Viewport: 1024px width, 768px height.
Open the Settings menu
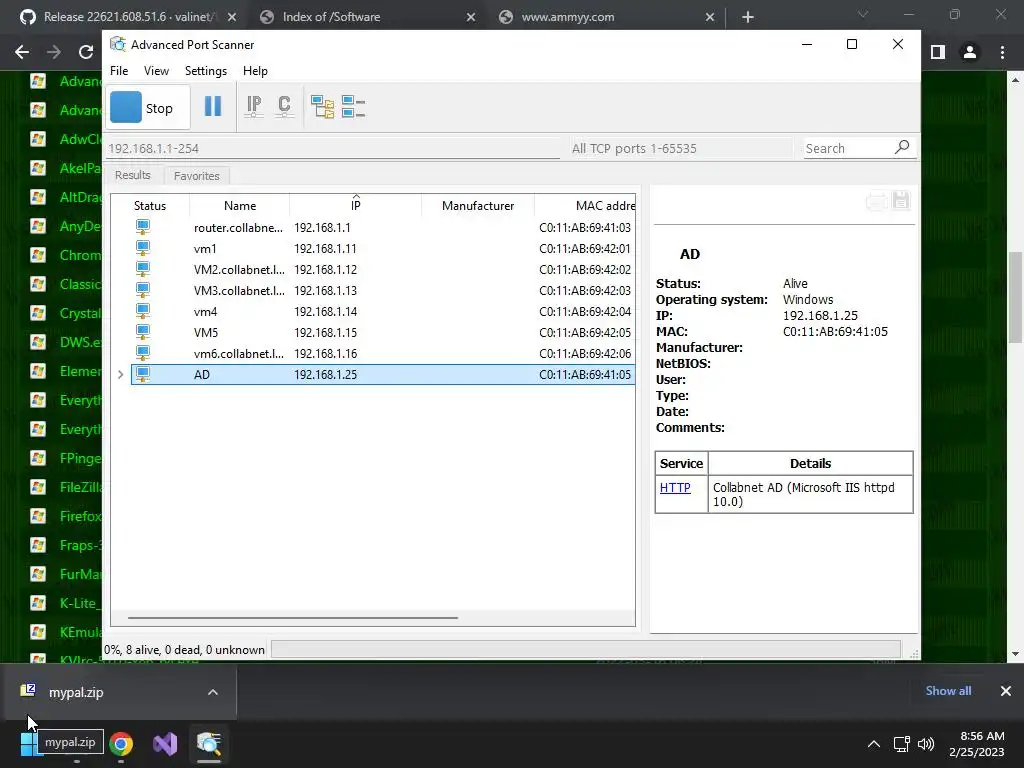pos(206,71)
